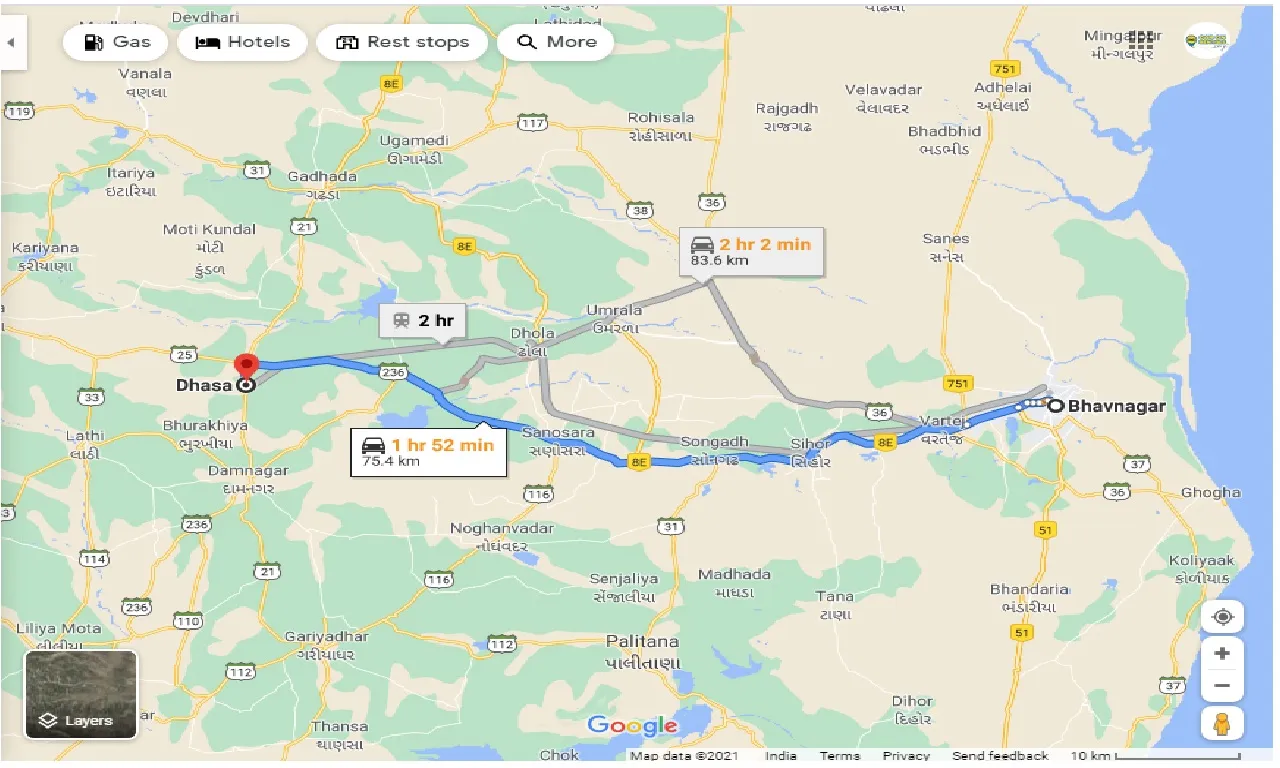
Task: Select the 1 hr 52 min driving route
Action: [x=428, y=452]
